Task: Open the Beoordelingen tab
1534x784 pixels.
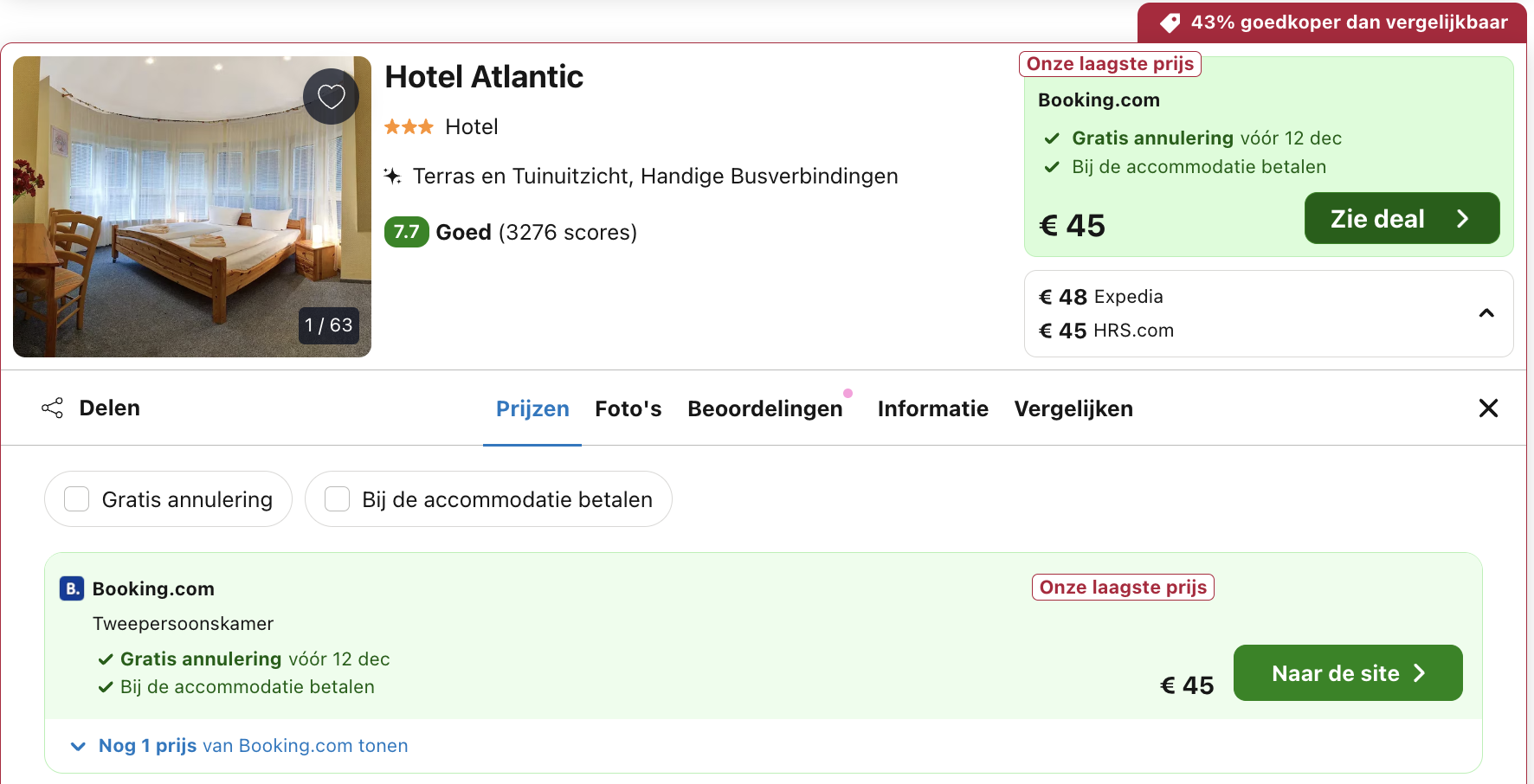Action: click(x=765, y=408)
